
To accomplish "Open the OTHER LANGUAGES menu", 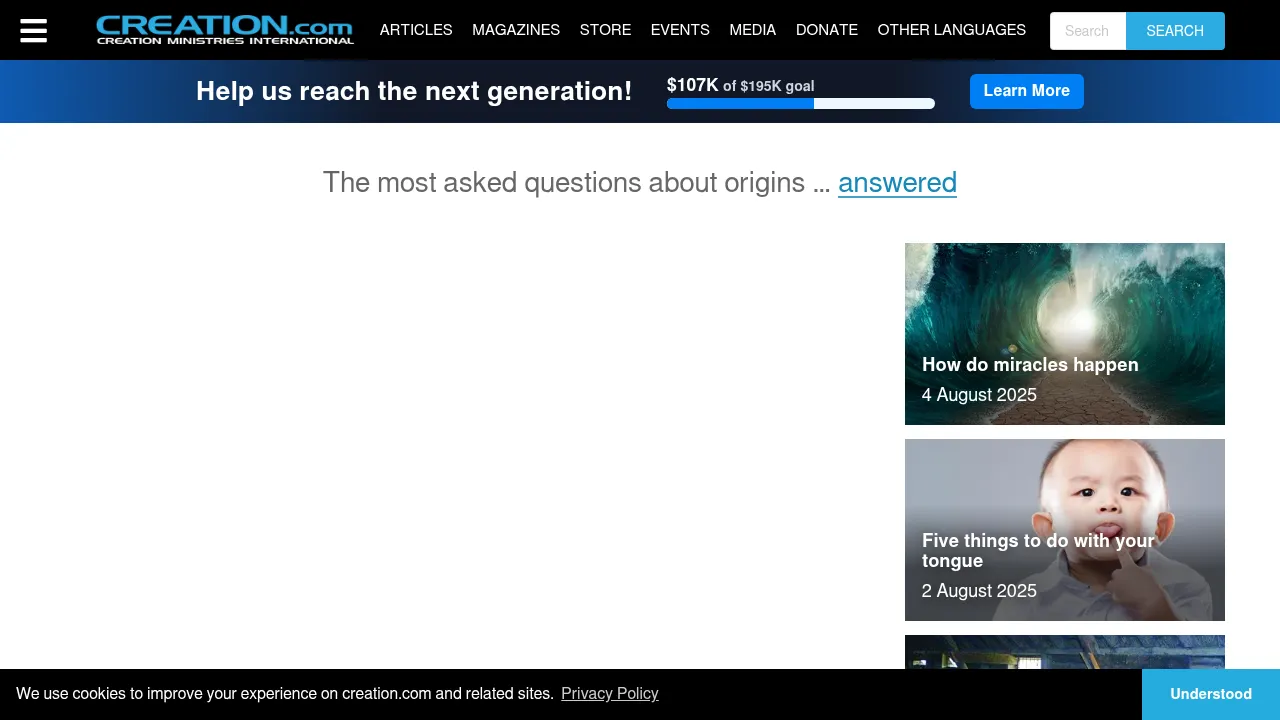I will click(951, 30).
